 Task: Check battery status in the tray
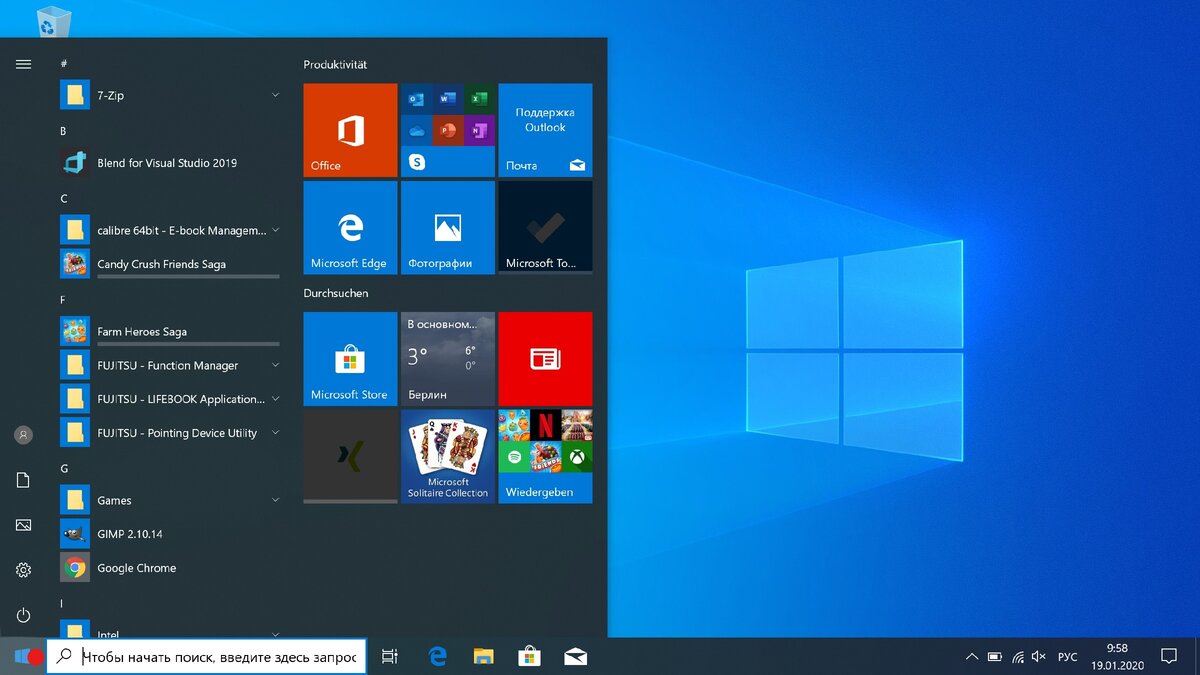995,656
